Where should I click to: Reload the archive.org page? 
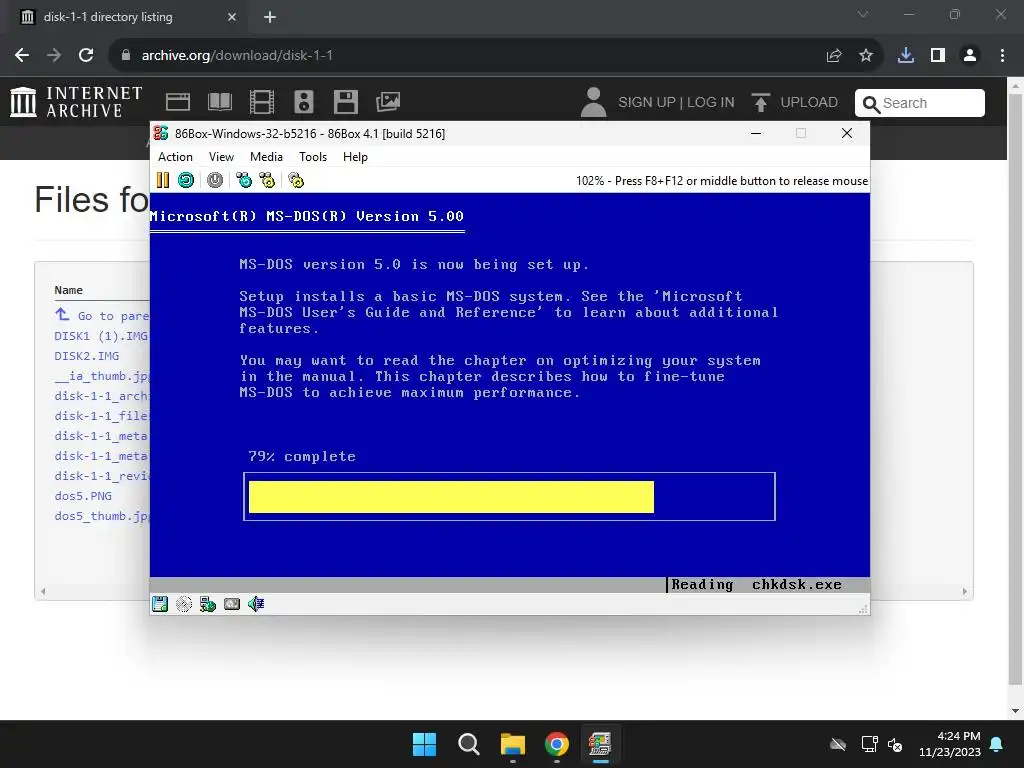(86, 56)
